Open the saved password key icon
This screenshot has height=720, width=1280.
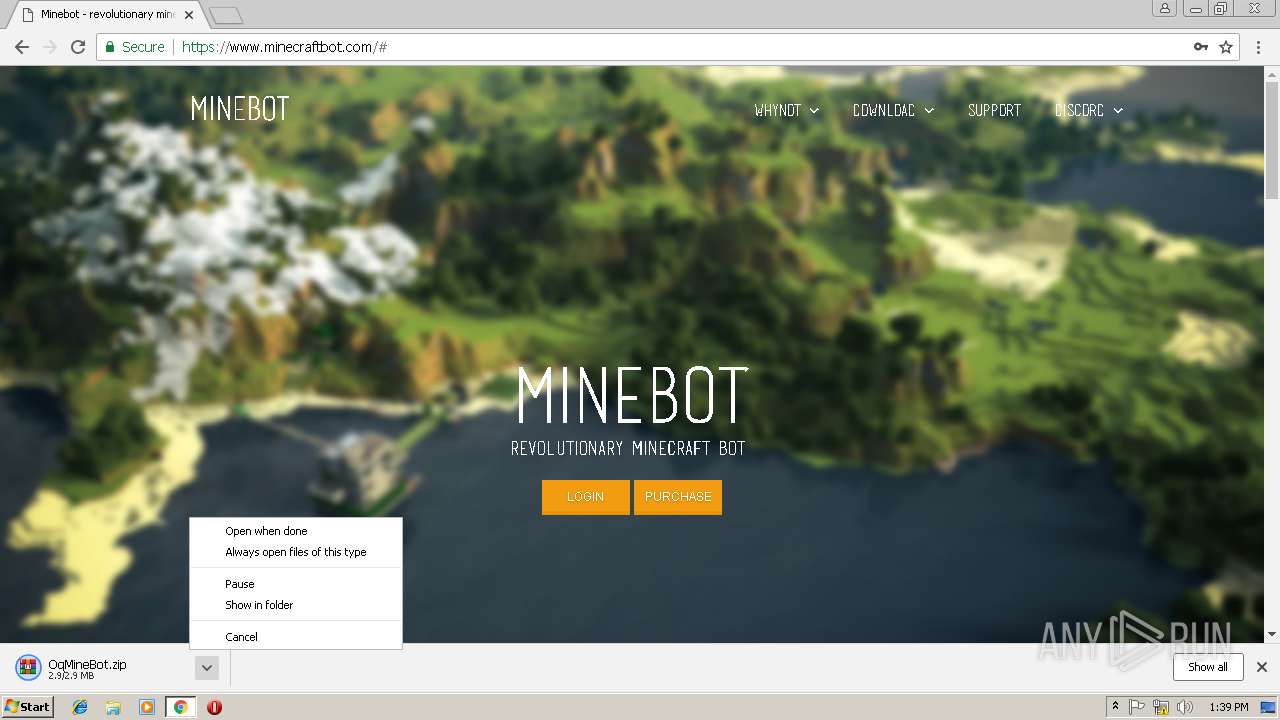pos(1200,47)
